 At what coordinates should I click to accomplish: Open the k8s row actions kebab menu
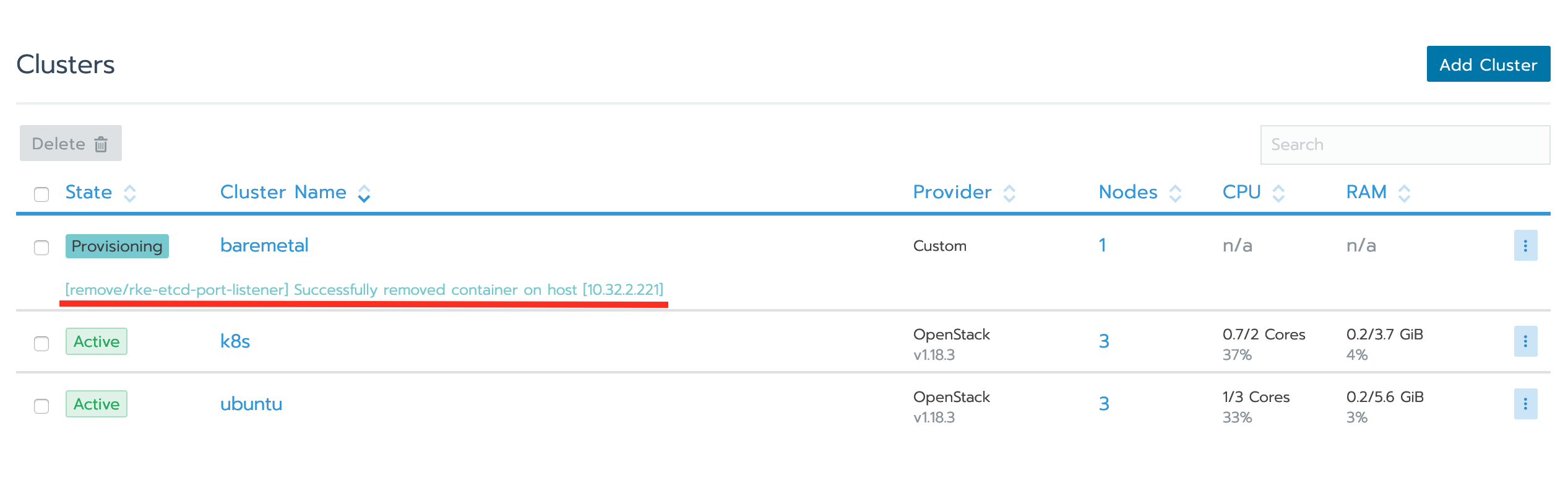pos(1525,341)
